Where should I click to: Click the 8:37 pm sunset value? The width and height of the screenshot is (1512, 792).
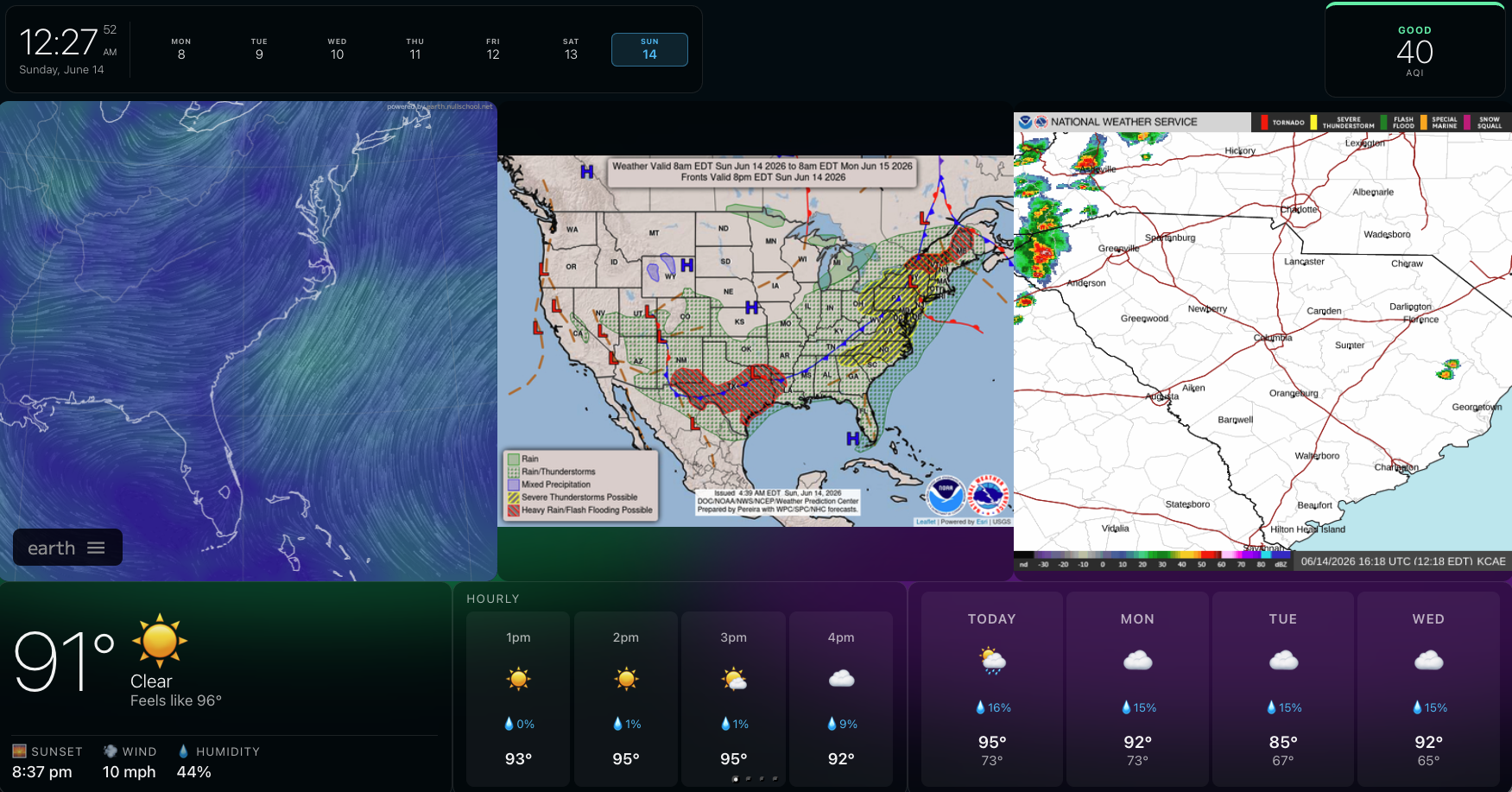tap(42, 772)
